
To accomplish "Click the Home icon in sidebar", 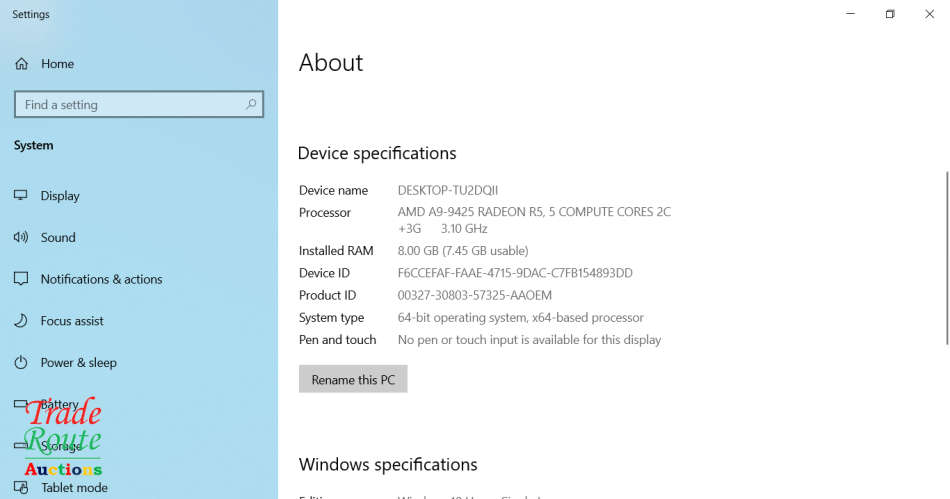I will coord(21,64).
